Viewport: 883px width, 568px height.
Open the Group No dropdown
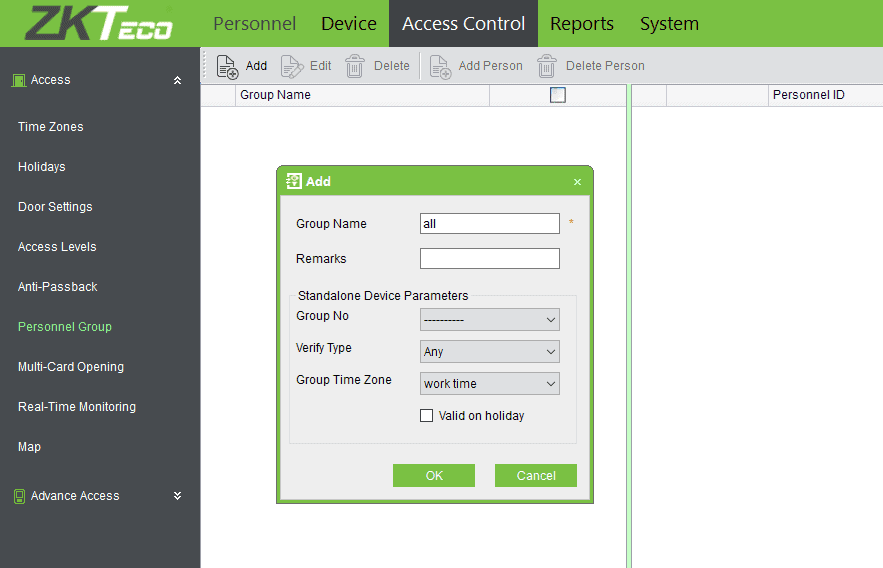click(489, 320)
